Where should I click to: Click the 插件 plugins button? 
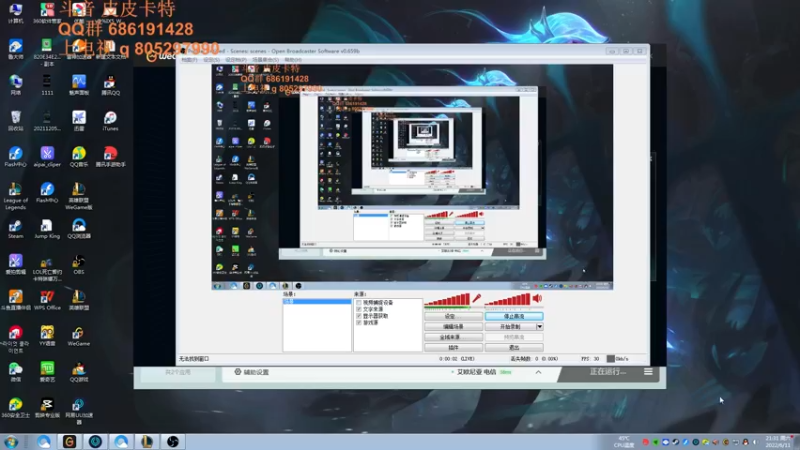click(x=453, y=347)
